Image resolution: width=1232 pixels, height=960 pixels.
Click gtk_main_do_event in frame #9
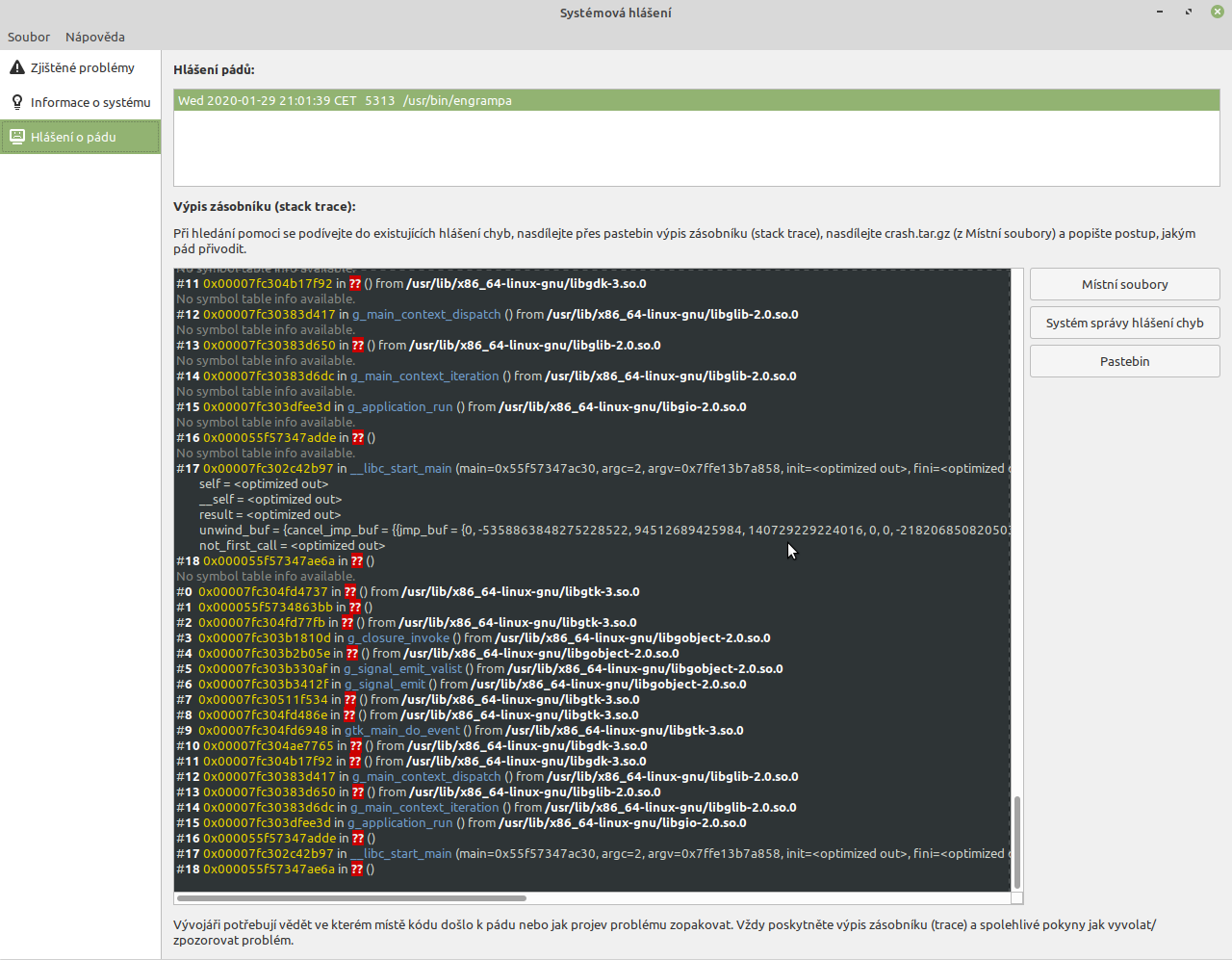(402, 730)
